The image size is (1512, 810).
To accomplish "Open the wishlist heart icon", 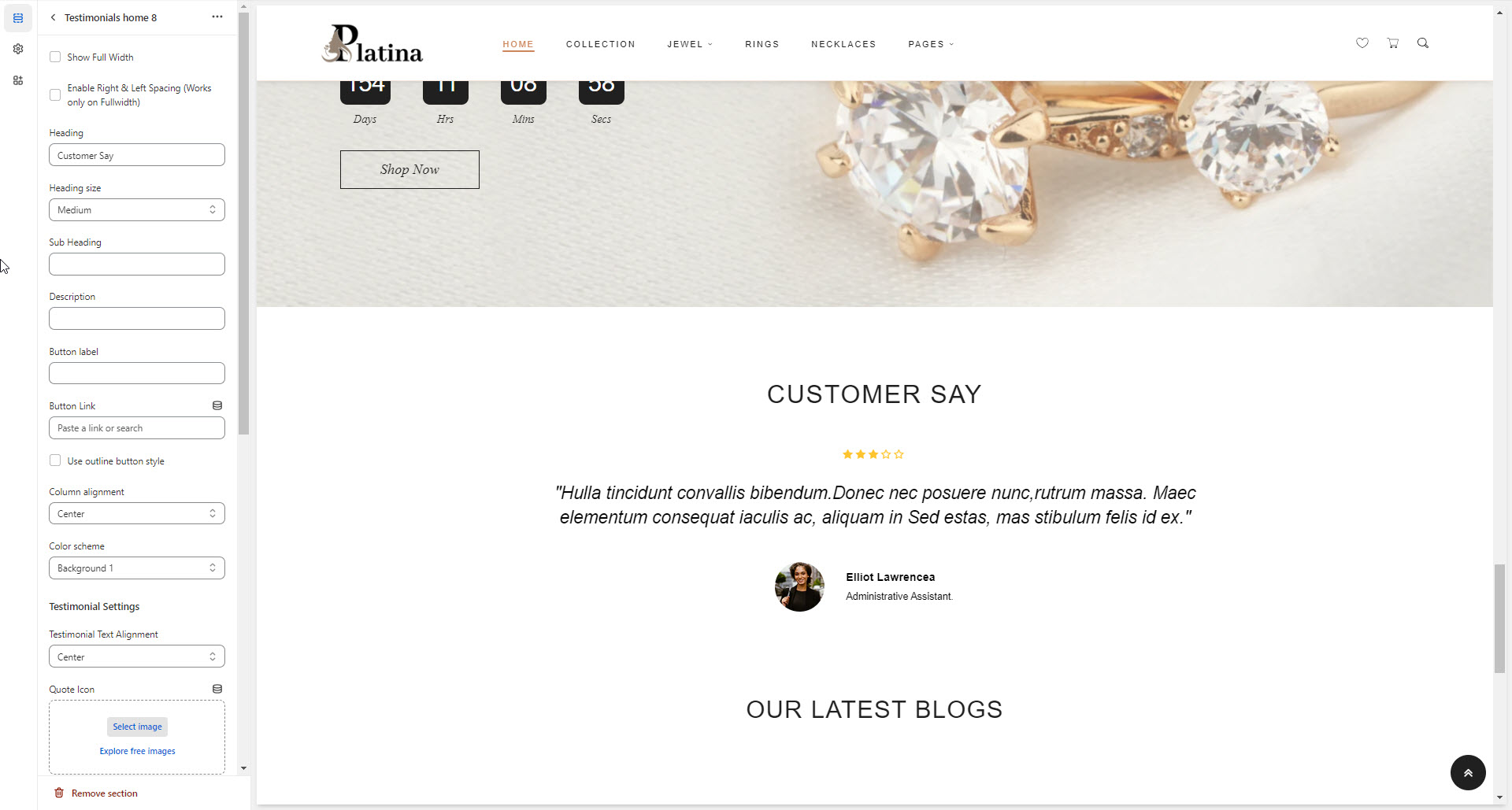I will (x=1362, y=43).
